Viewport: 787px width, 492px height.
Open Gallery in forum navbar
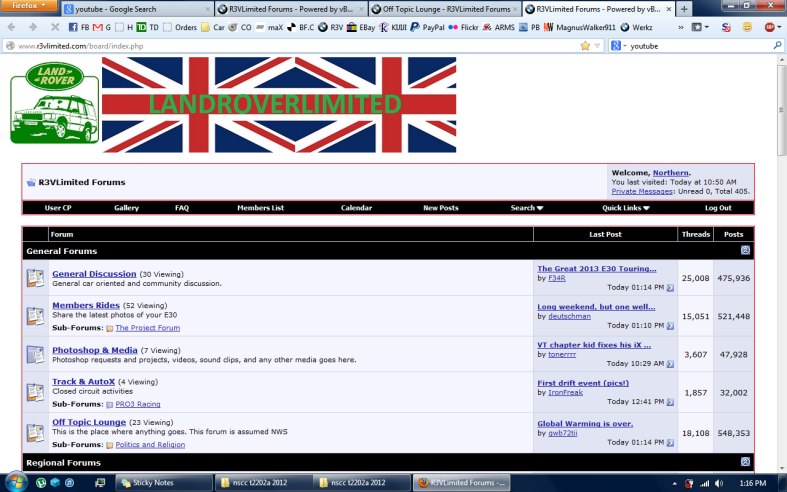[126, 208]
